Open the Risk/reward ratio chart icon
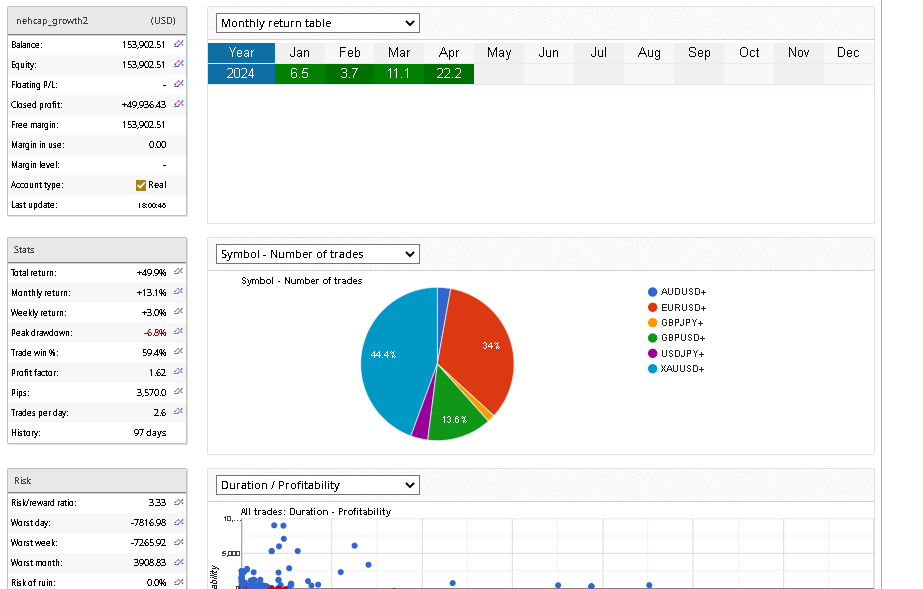This screenshot has height=589, width=923. tap(179, 503)
